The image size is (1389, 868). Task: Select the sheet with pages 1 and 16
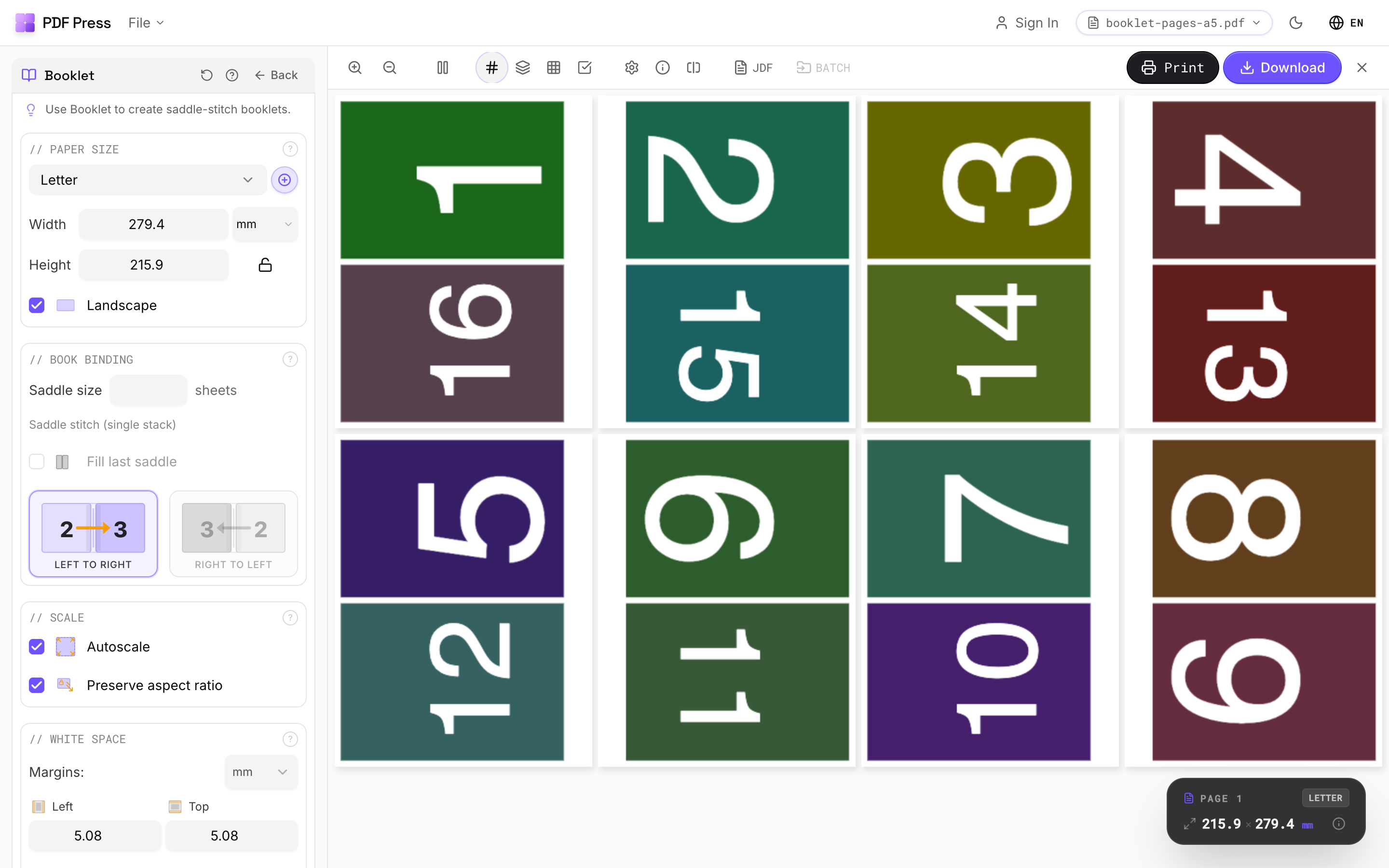click(463, 262)
